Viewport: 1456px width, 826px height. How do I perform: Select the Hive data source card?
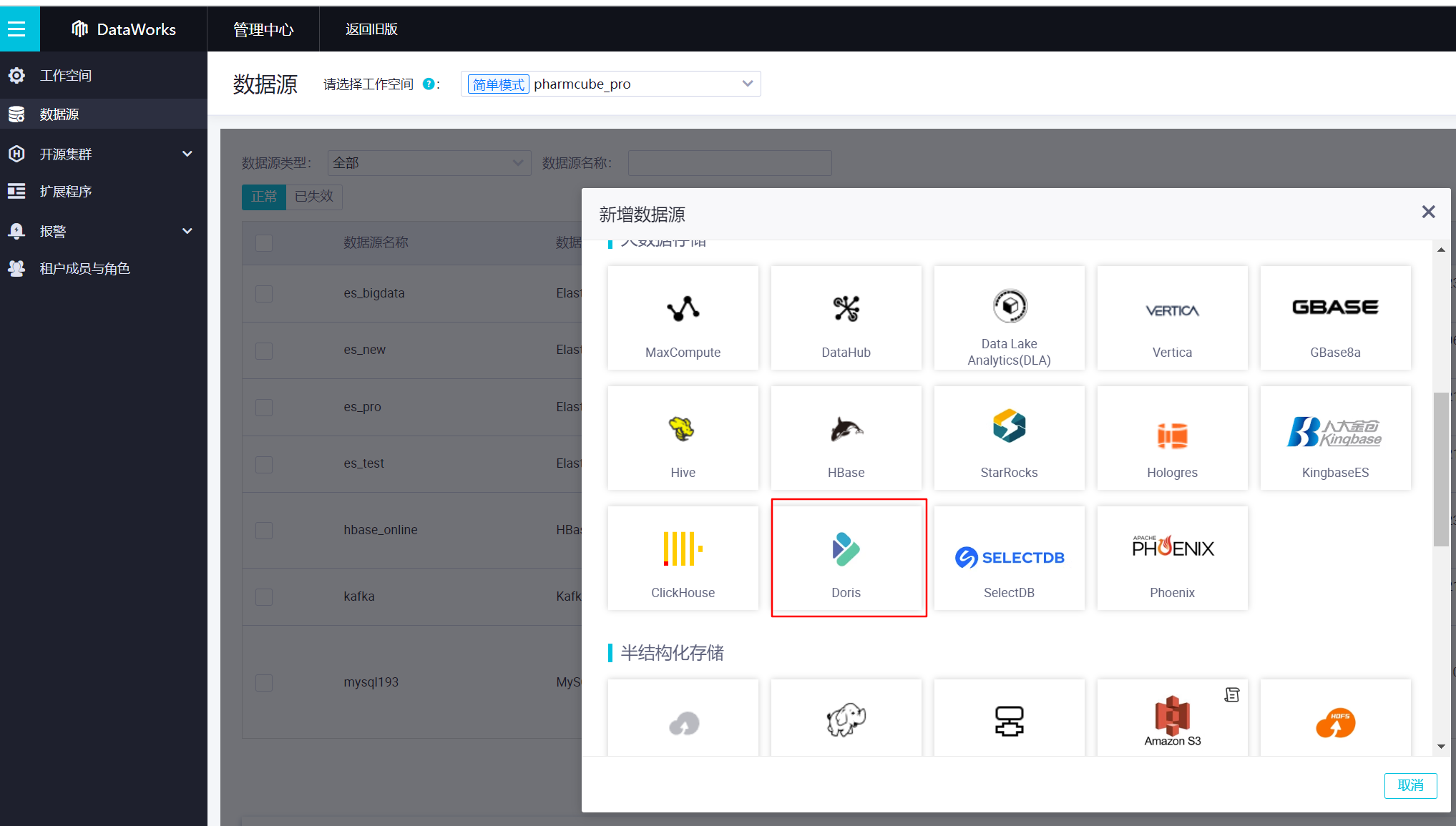coord(683,438)
